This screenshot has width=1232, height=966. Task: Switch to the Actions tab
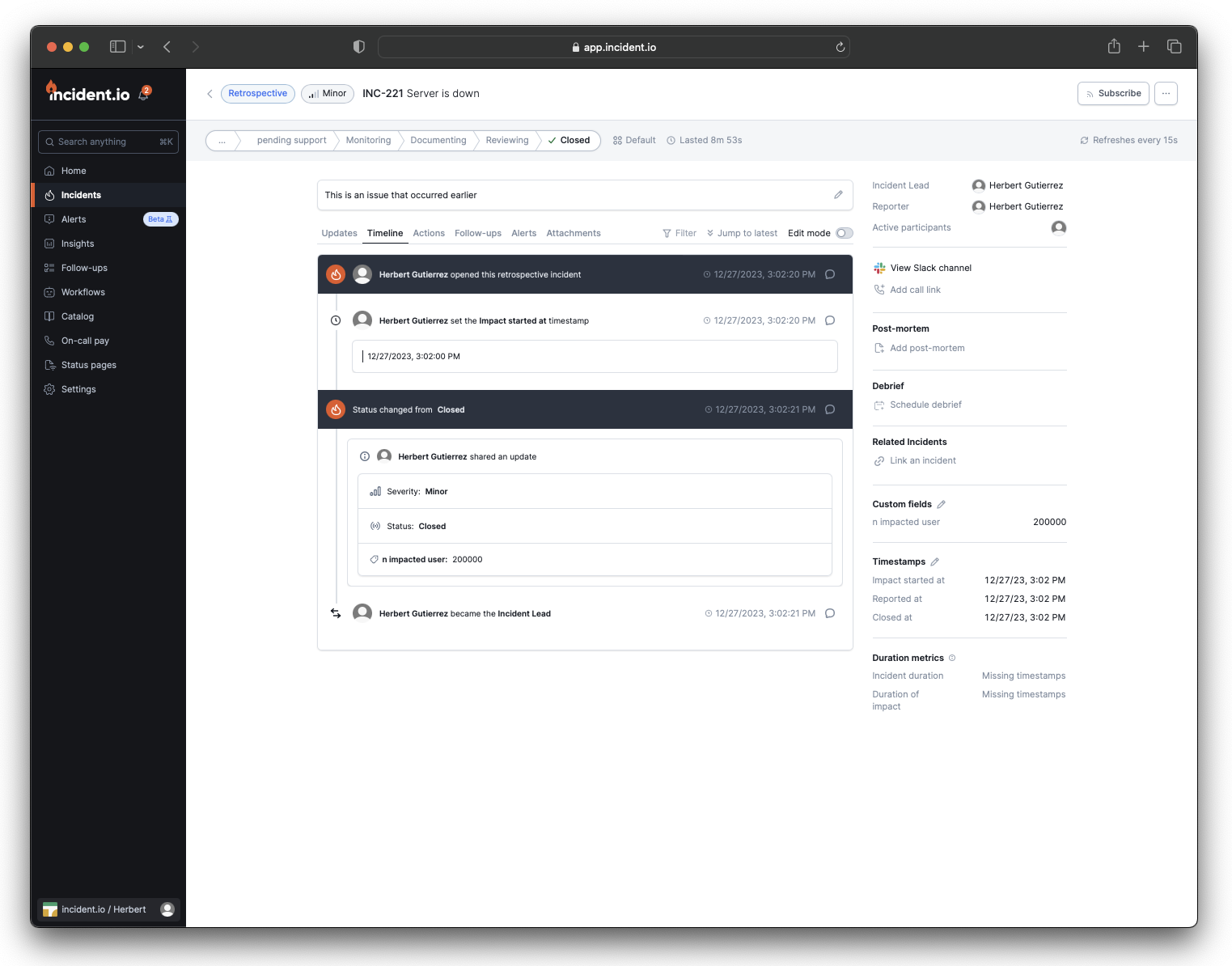pos(429,233)
